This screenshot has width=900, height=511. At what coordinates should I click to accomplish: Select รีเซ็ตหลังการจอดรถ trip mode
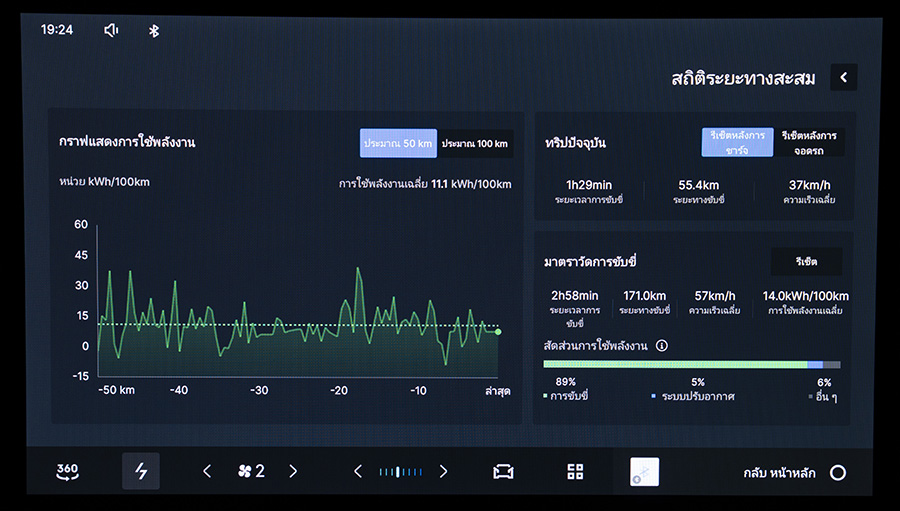[810, 142]
